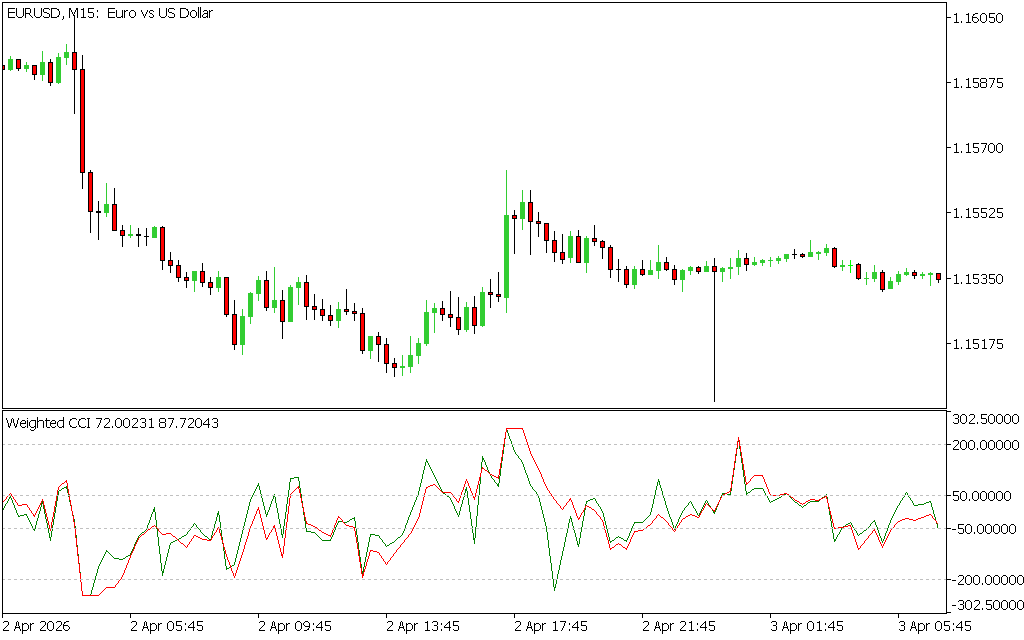
Task: Click the 3 Apr 05:45 time label
Action: [935, 626]
